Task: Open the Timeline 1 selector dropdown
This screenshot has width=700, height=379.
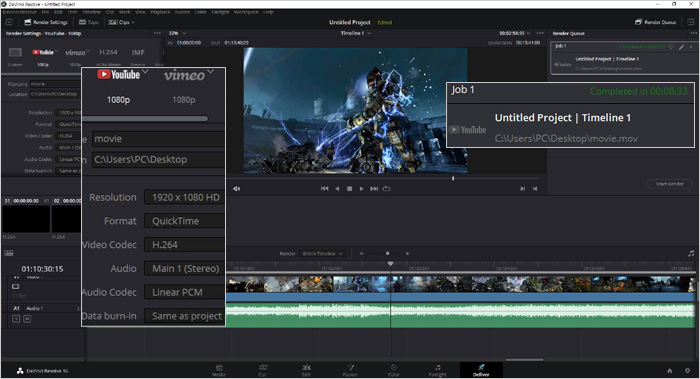Action: tap(355, 33)
